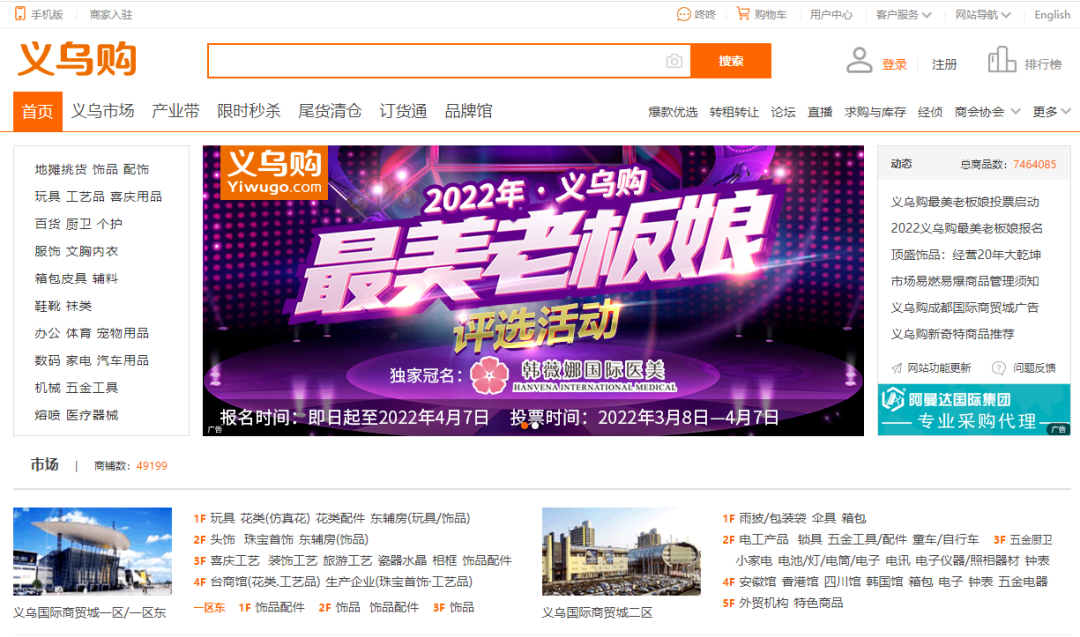Image resolution: width=1080 pixels, height=637 pixels.
Task: Open news 义乌购最美老板娘投票启动
Action: (965, 202)
